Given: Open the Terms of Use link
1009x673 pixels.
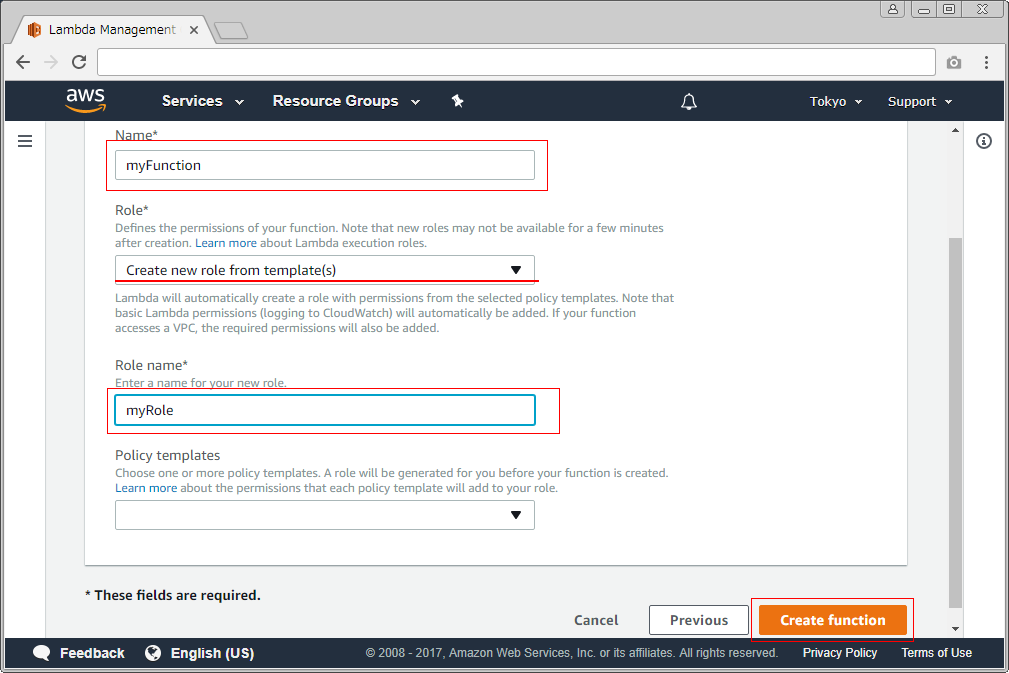Looking at the screenshot, I should pyautogui.click(x=936, y=652).
